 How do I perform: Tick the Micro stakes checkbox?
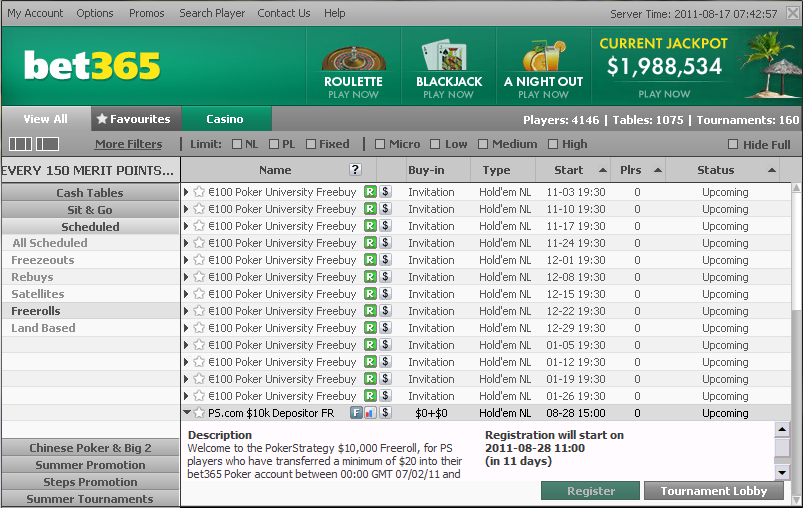coord(380,144)
